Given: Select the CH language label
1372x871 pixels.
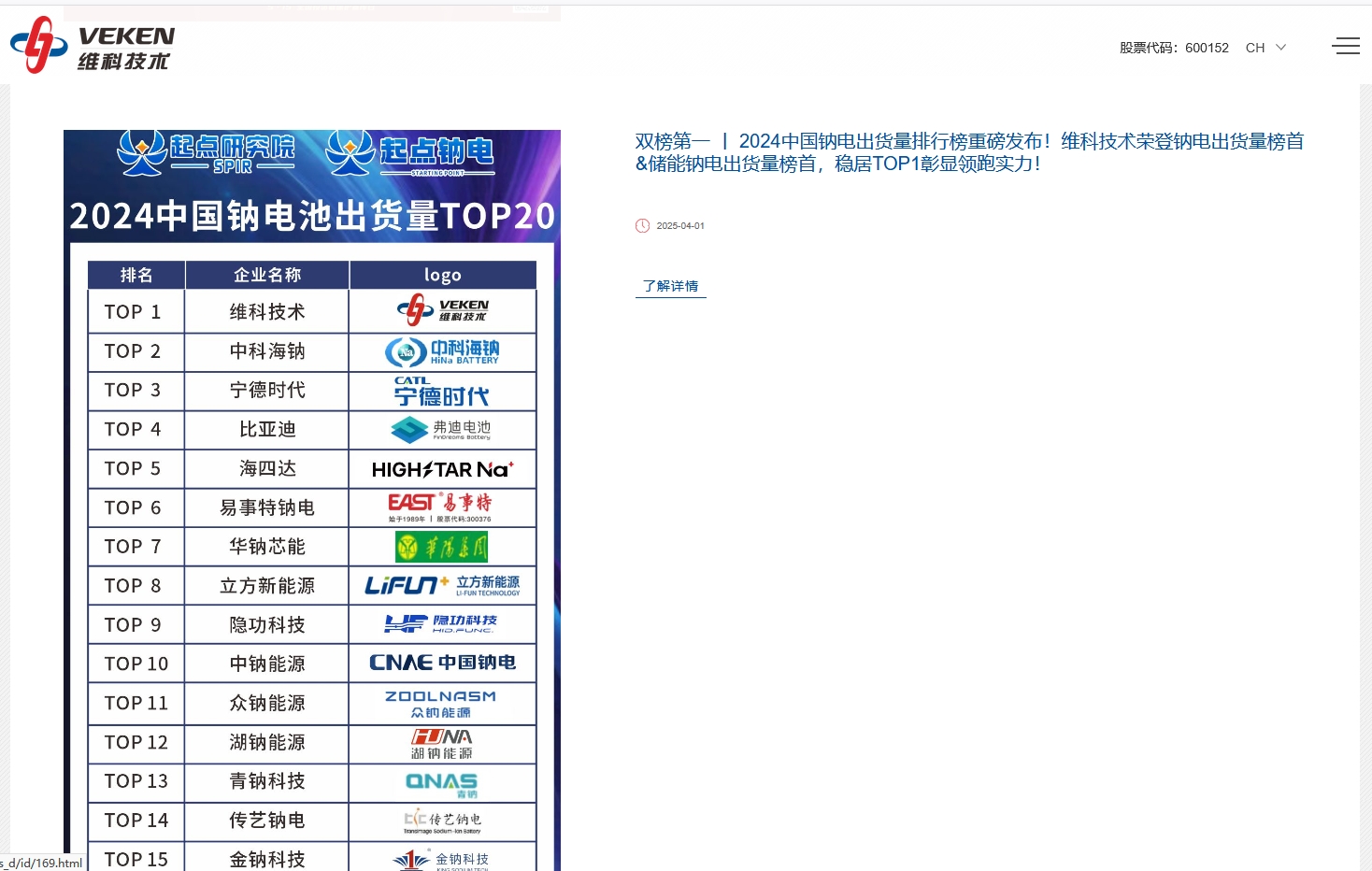Looking at the screenshot, I should click(1255, 48).
